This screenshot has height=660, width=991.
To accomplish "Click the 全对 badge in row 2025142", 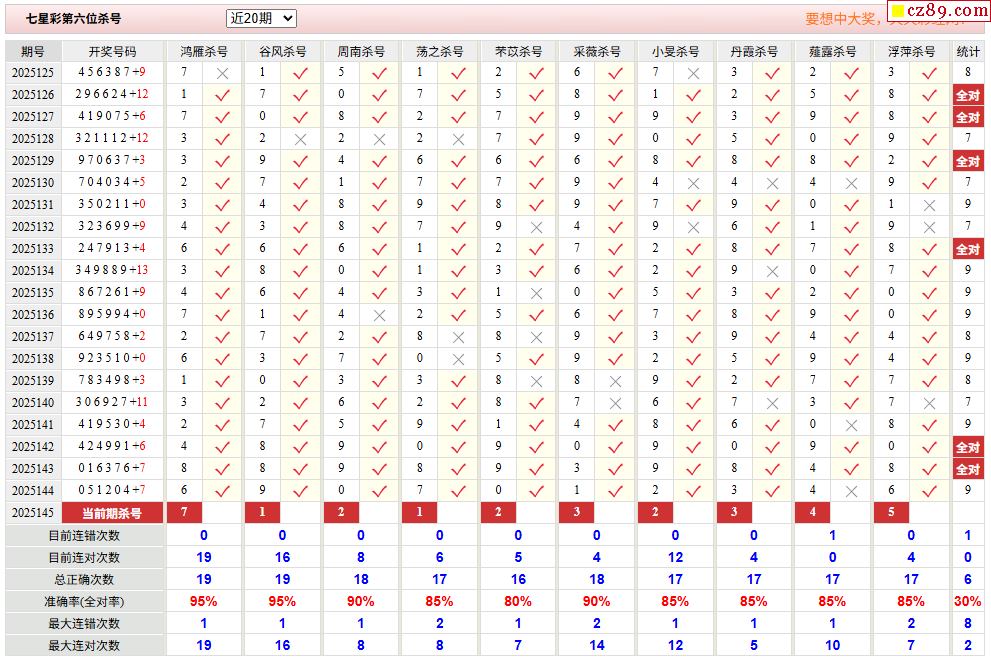I will pos(968,447).
